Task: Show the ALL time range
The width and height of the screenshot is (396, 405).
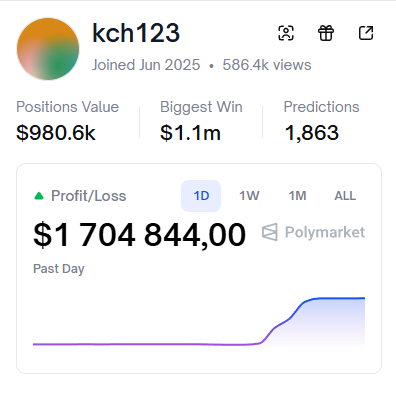Action: click(x=345, y=196)
